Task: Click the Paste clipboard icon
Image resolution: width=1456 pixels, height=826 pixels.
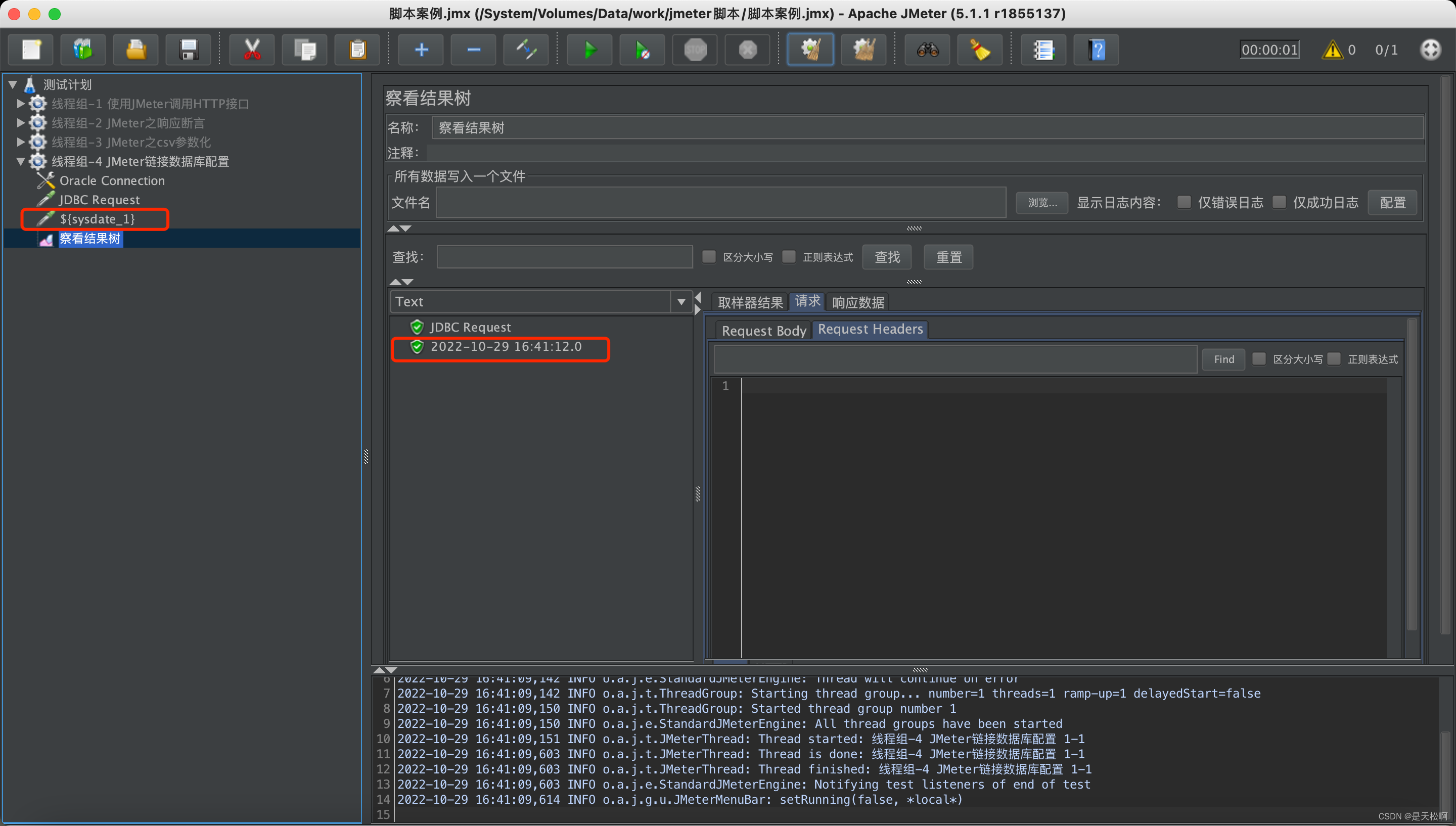Action: (357, 50)
